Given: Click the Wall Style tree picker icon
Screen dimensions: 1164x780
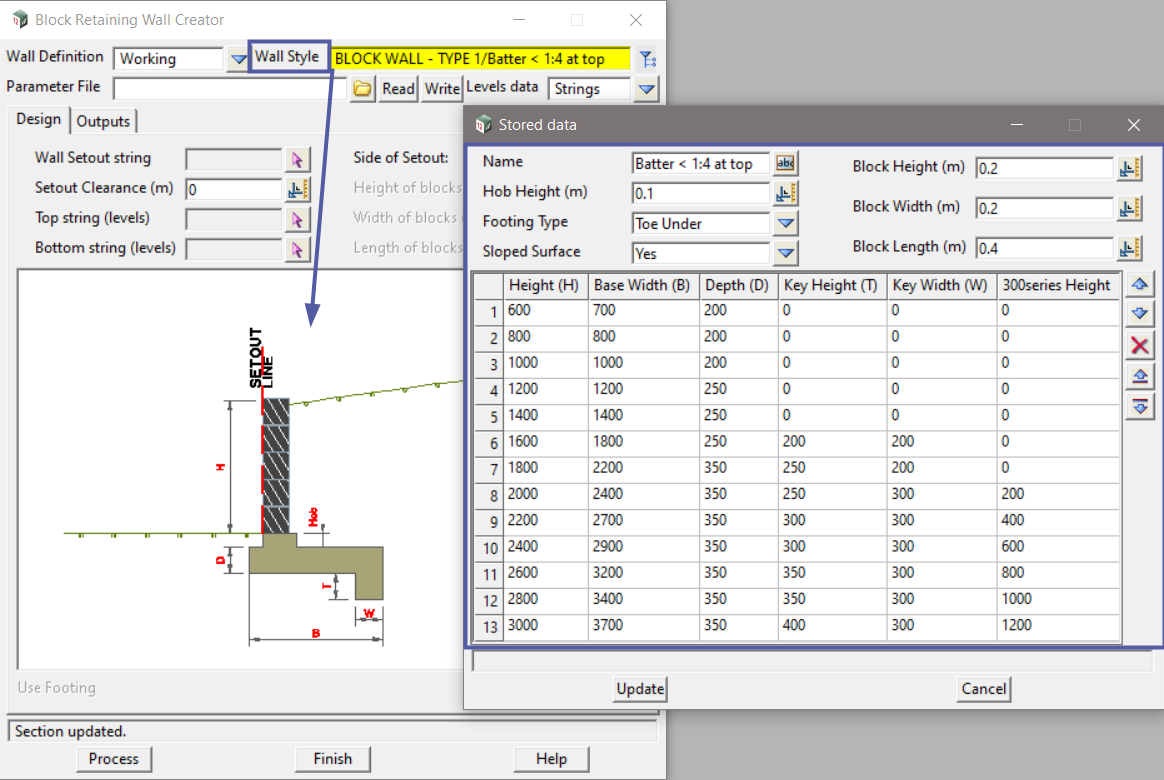Looking at the screenshot, I should [x=646, y=59].
